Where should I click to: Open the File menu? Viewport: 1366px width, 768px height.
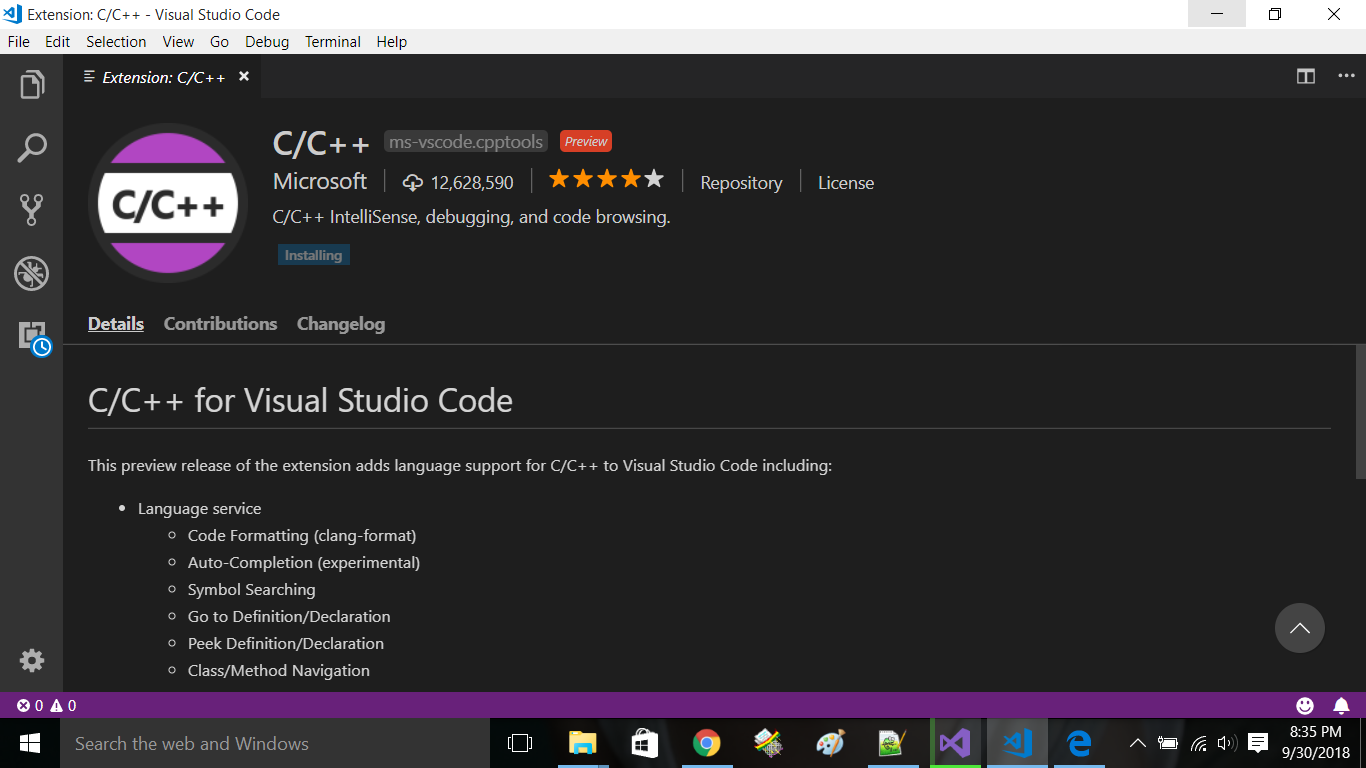coord(19,42)
